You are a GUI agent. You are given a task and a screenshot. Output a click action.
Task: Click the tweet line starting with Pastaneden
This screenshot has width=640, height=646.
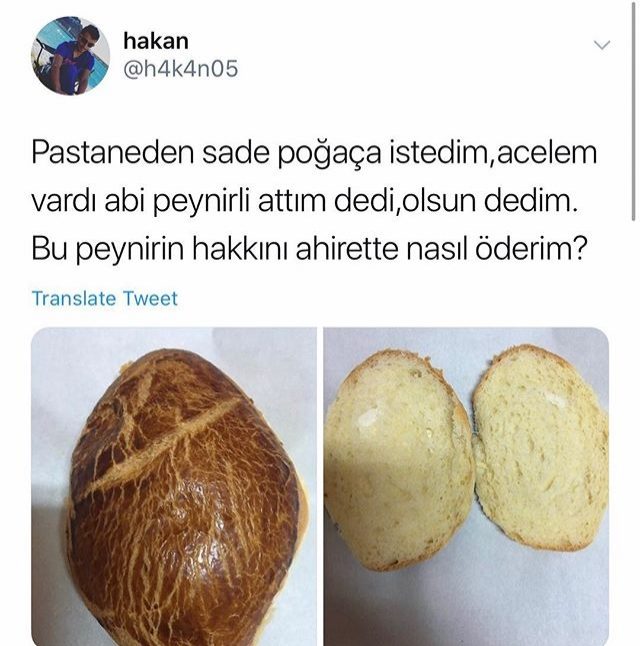(314, 154)
